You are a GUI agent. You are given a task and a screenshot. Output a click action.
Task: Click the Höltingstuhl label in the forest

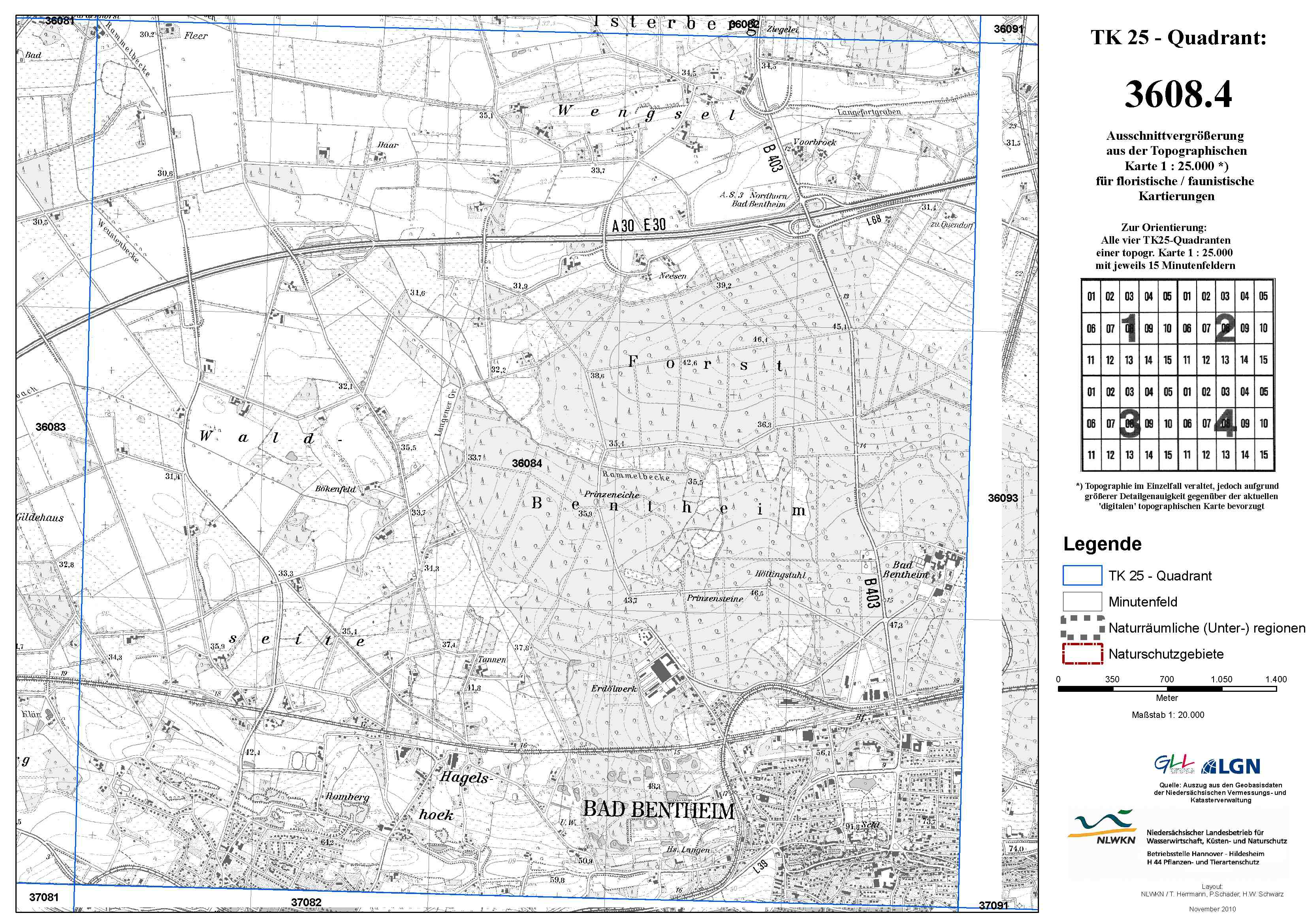coord(780,575)
